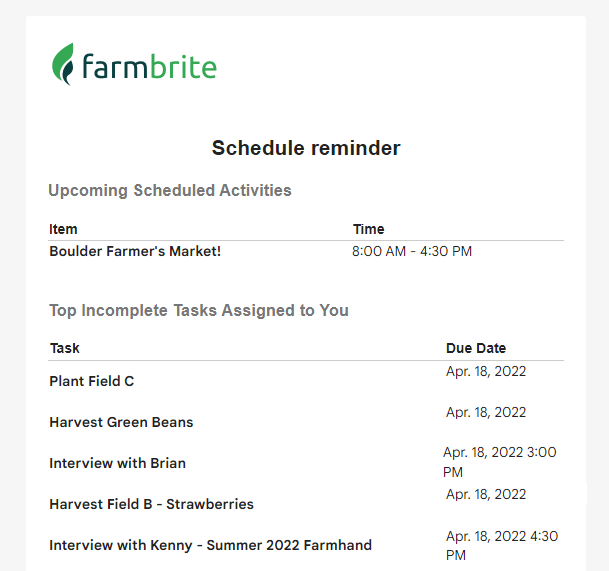Open the Harvest Green Beans task
The height and width of the screenshot is (571, 609).
[x=121, y=422]
